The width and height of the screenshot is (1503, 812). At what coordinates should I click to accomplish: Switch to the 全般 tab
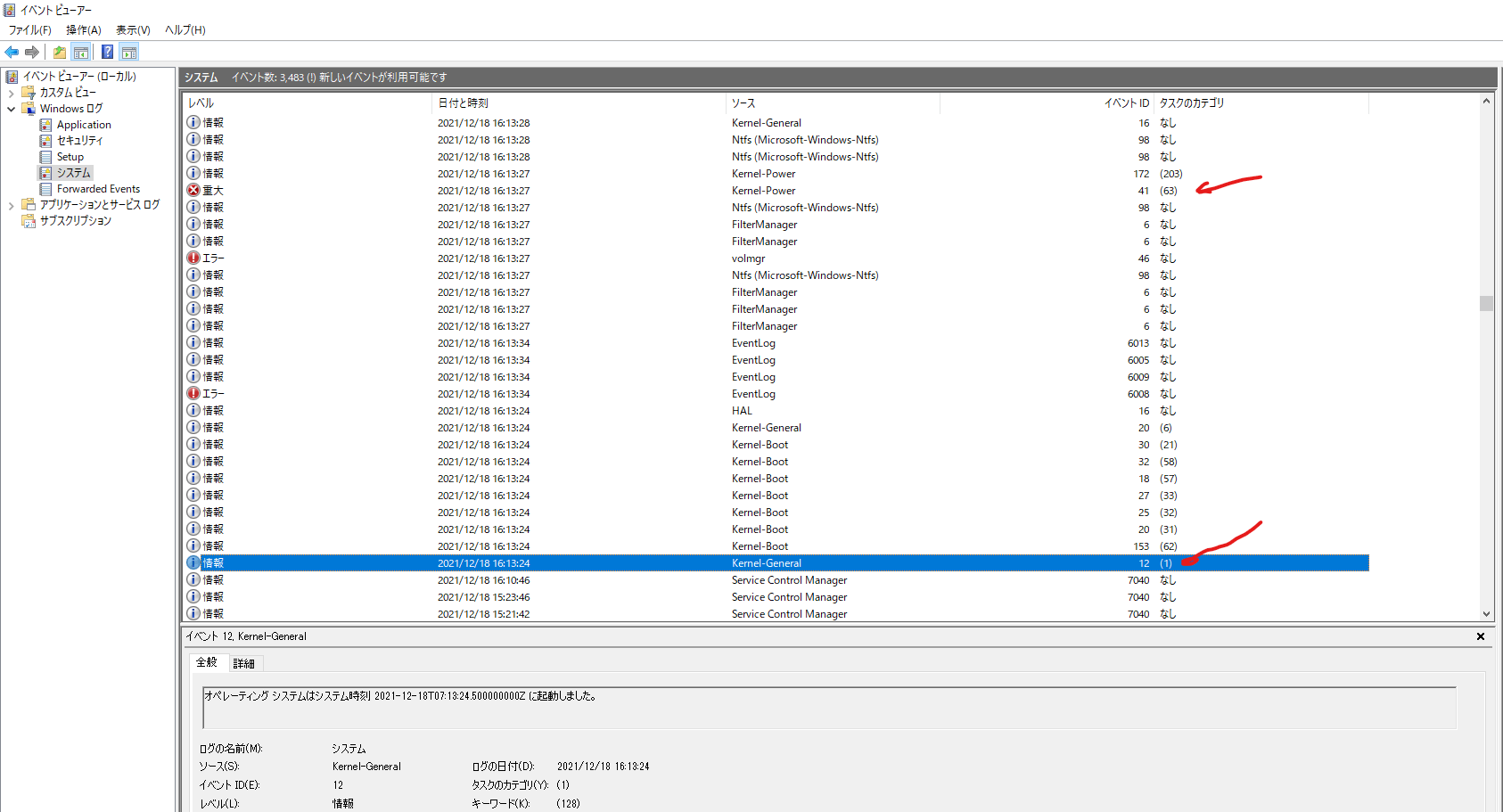207,662
